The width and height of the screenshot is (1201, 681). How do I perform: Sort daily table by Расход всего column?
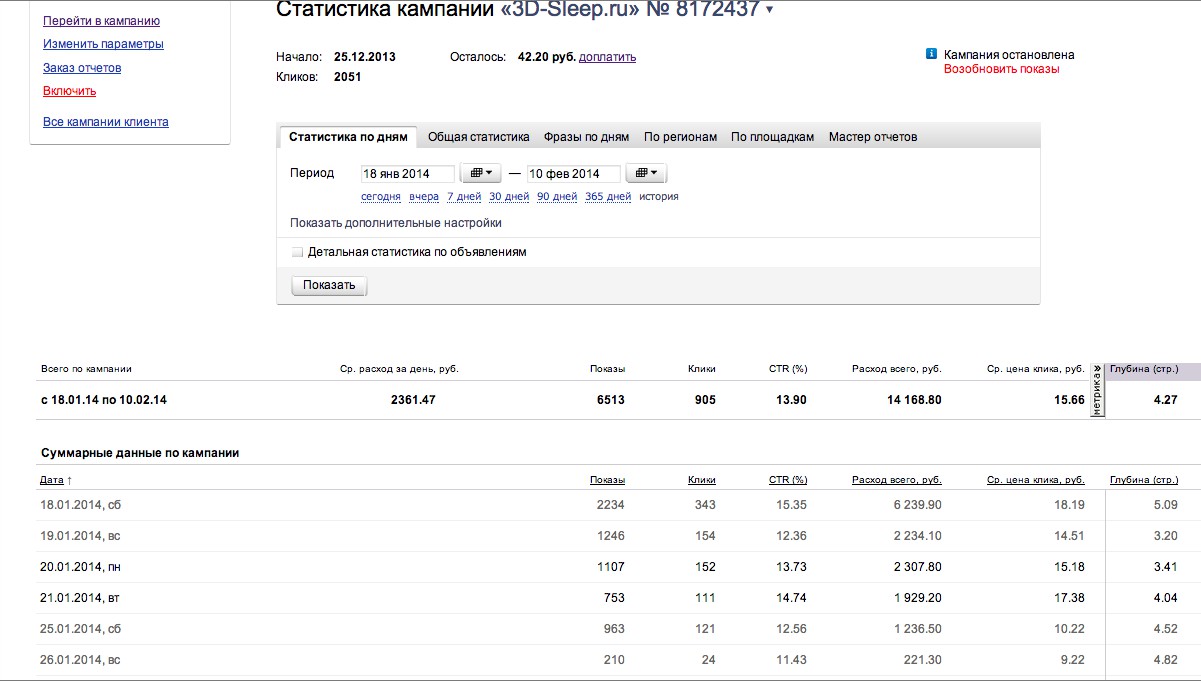point(897,480)
